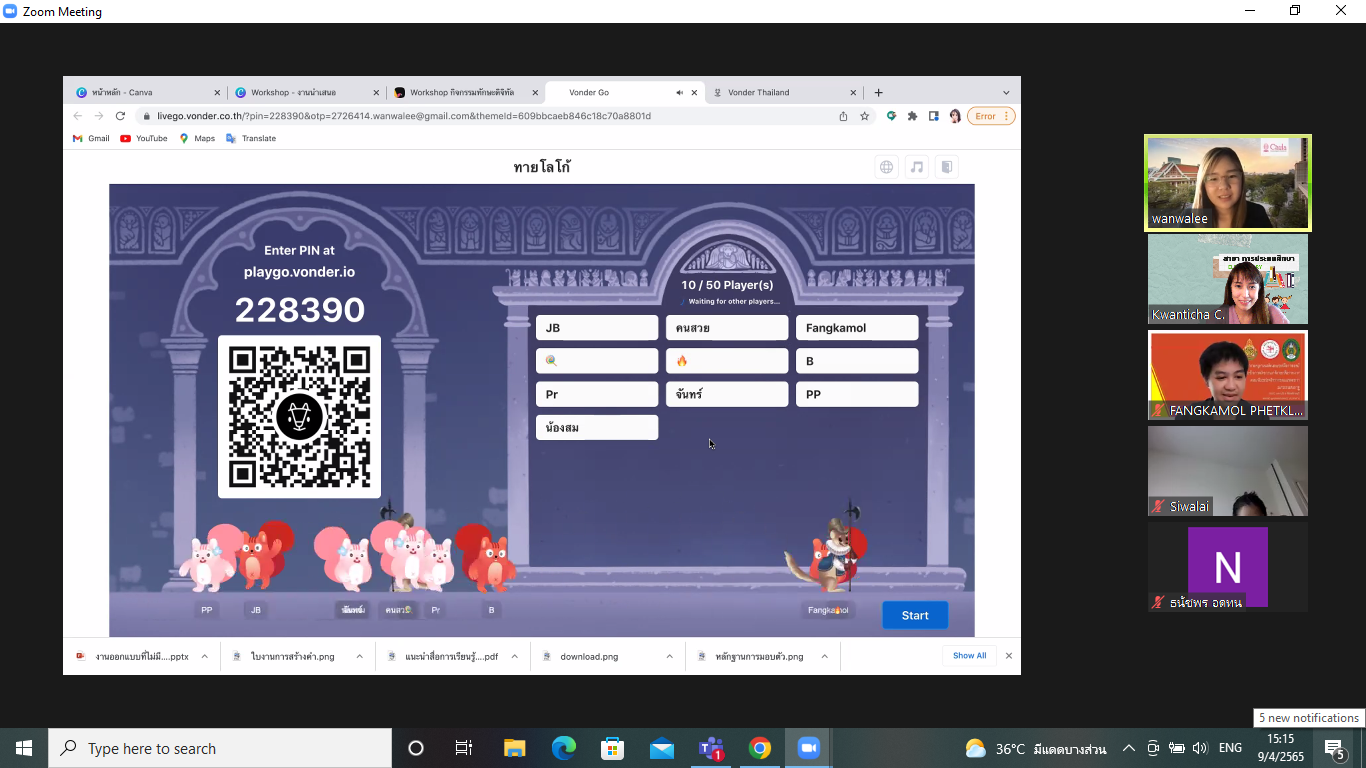Switch to หน้าหลัก - Canva tab

pyautogui.click(x=148, y=92)
